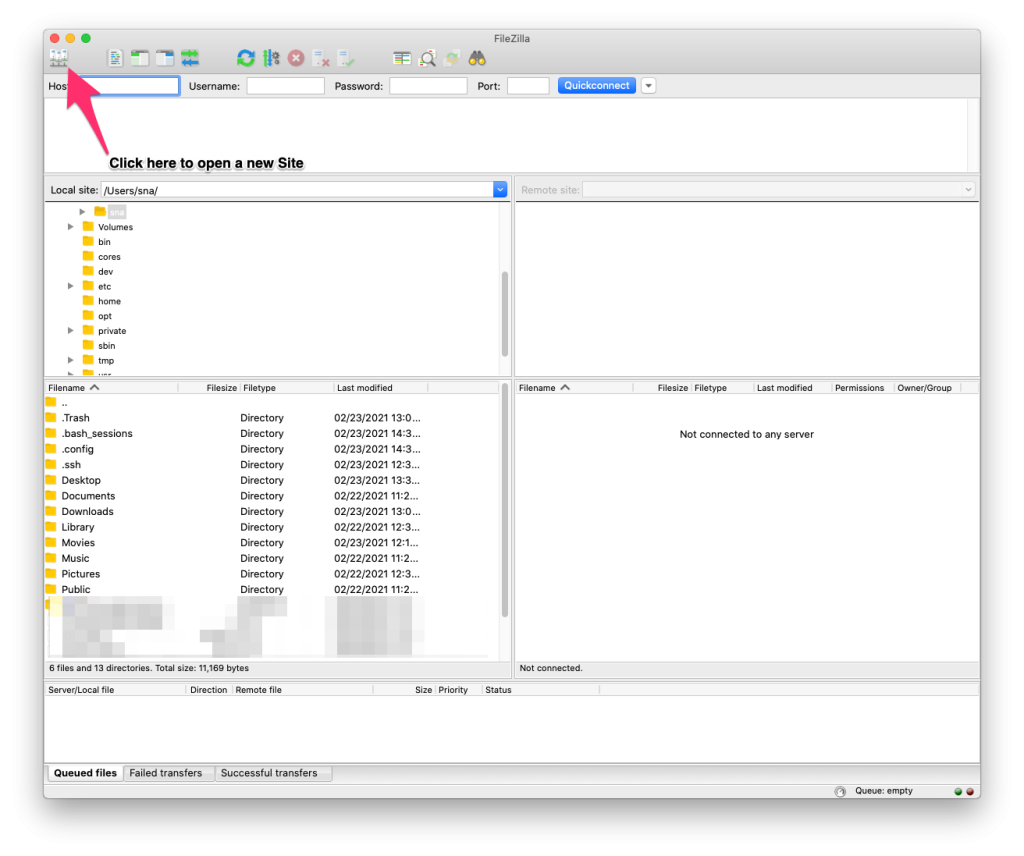This screenshot has height=856, width=1024.
Task: Click the Username input field
Action: coord(286,86)
